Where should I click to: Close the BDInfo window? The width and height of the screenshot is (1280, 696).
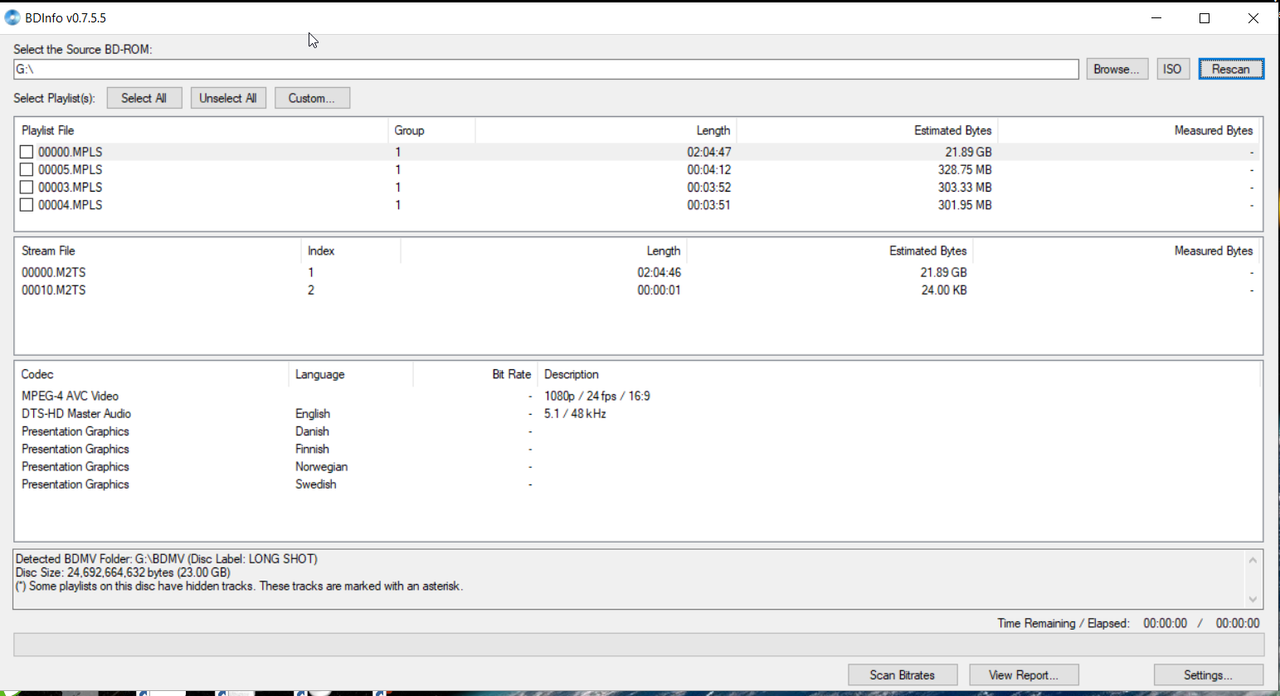coord(1253,18)
